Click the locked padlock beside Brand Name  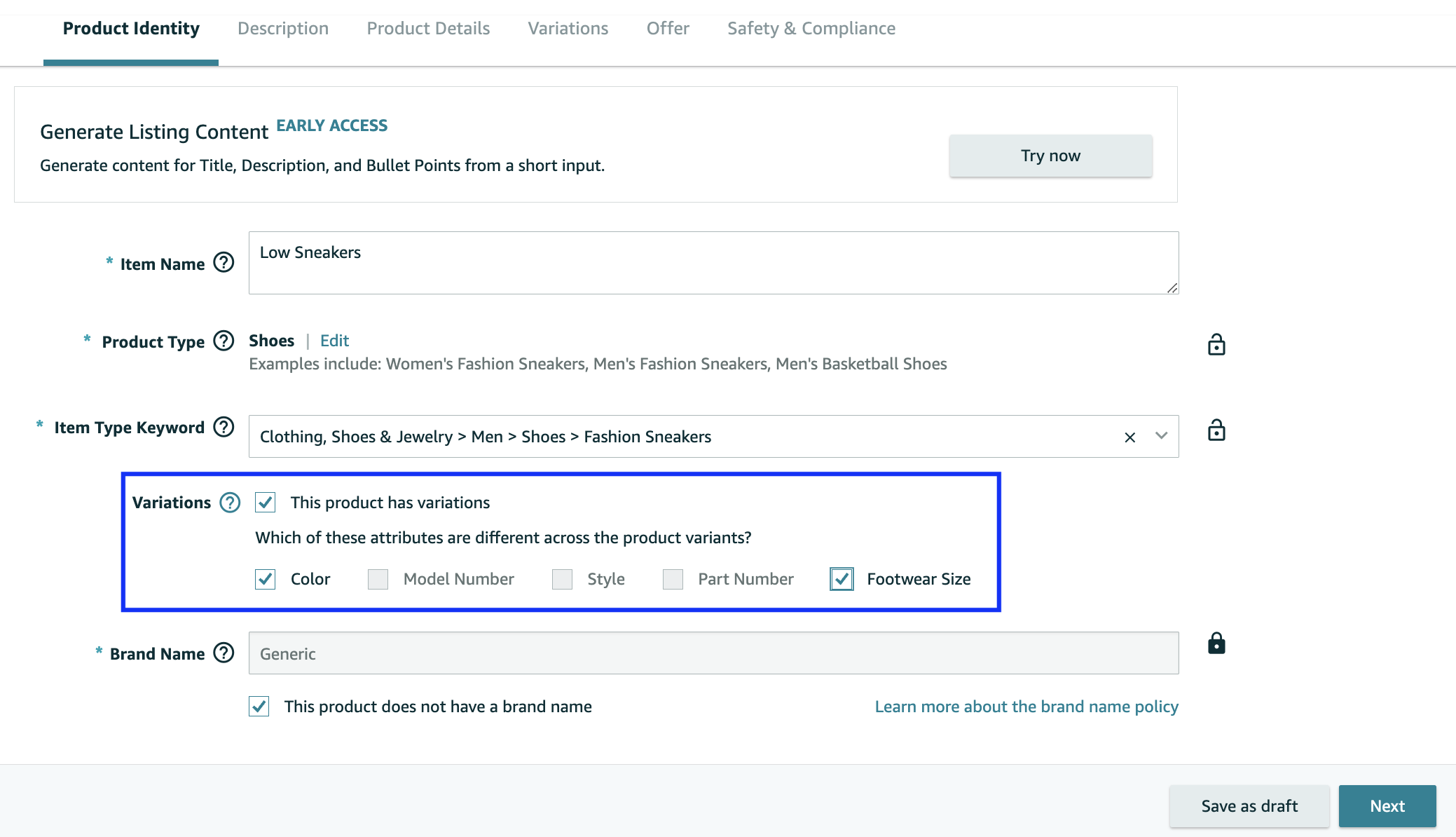click(x=1216, y=644)
